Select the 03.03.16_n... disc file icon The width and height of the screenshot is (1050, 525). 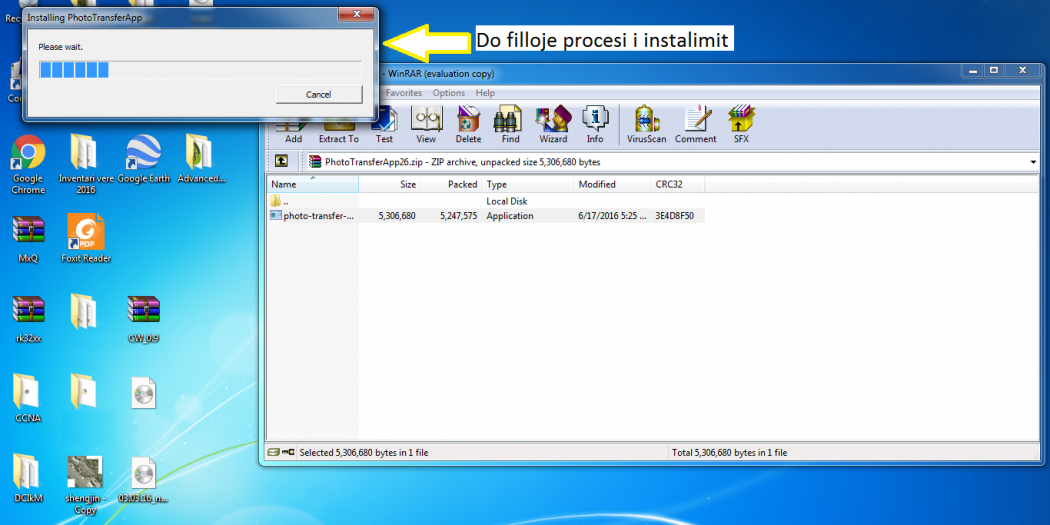143,479
